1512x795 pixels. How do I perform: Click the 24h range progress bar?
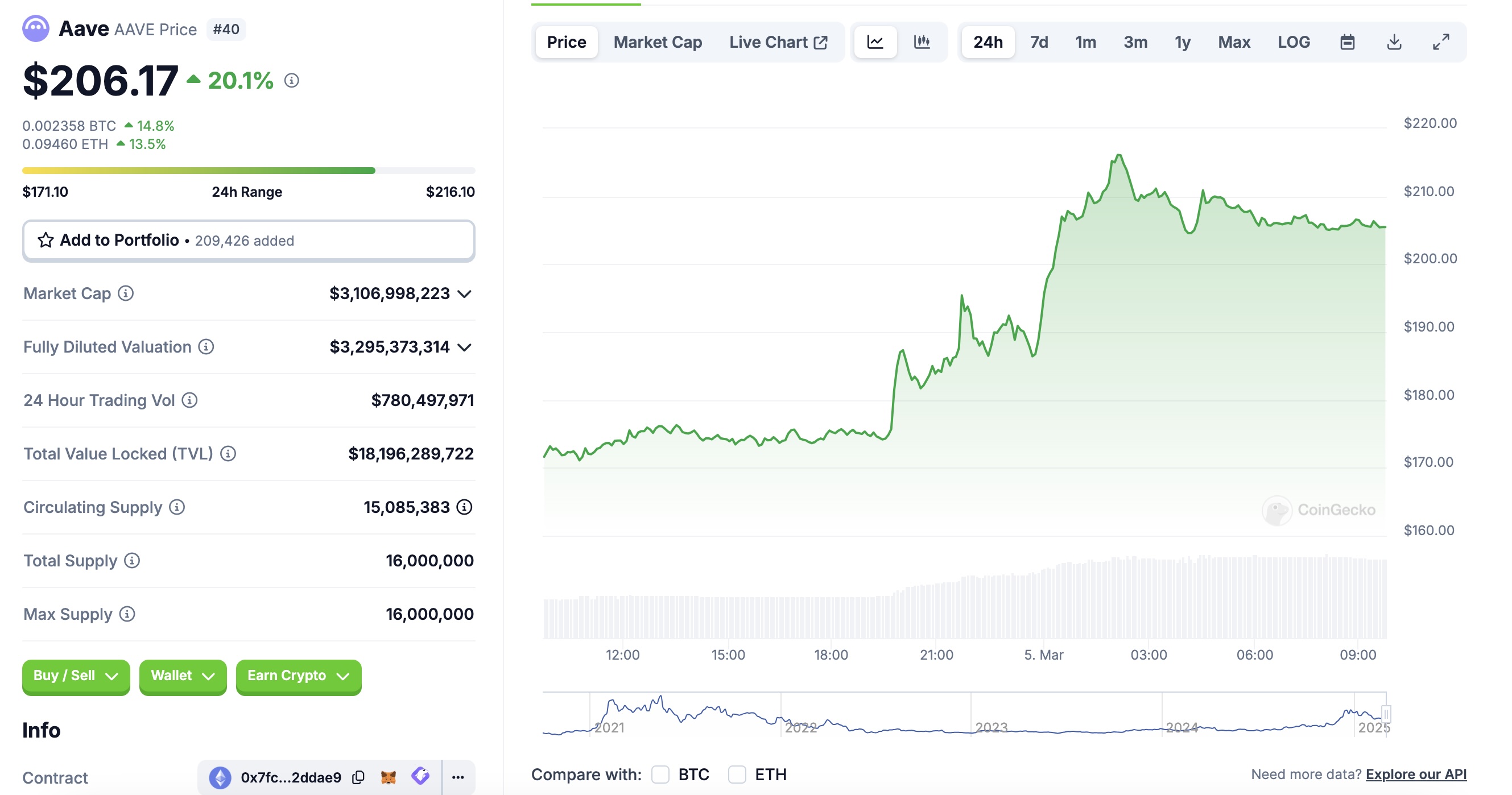248,170
